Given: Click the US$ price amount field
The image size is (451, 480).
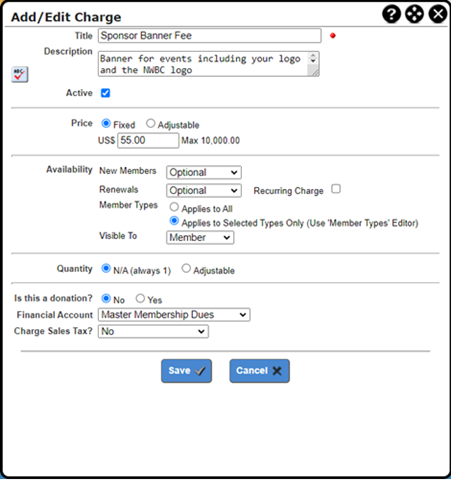Looking at the screenshot, I should click(148, 140).
